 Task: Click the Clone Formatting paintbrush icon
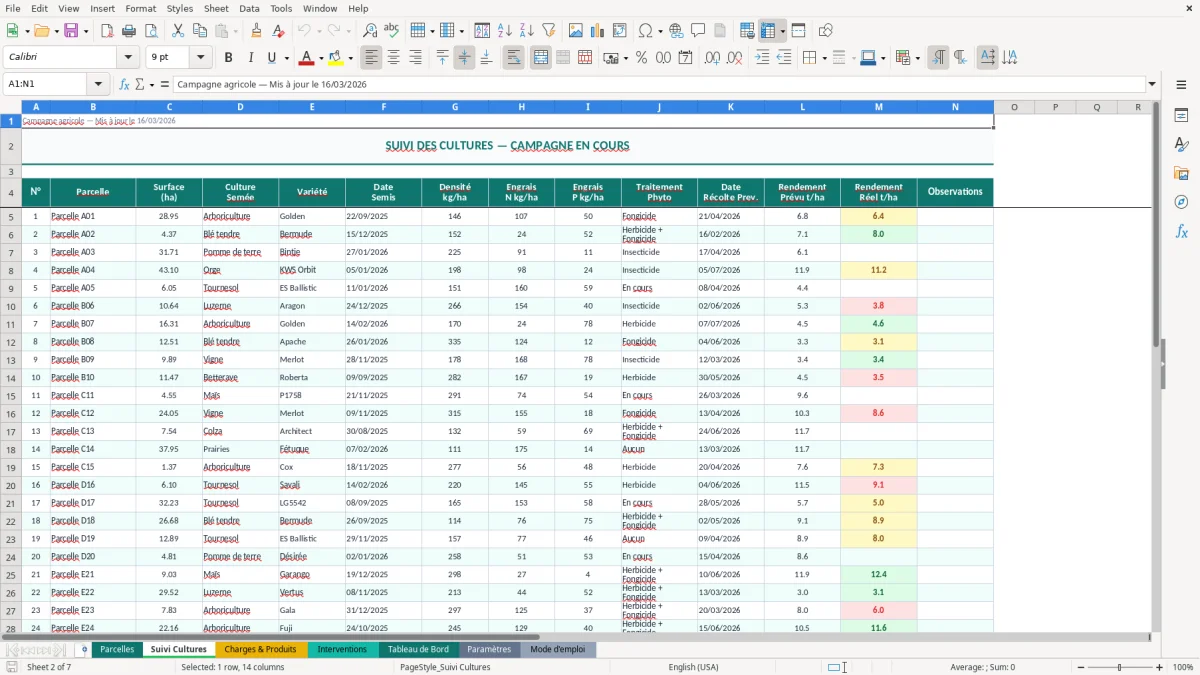pyautogui.click(x=256, y=31)
